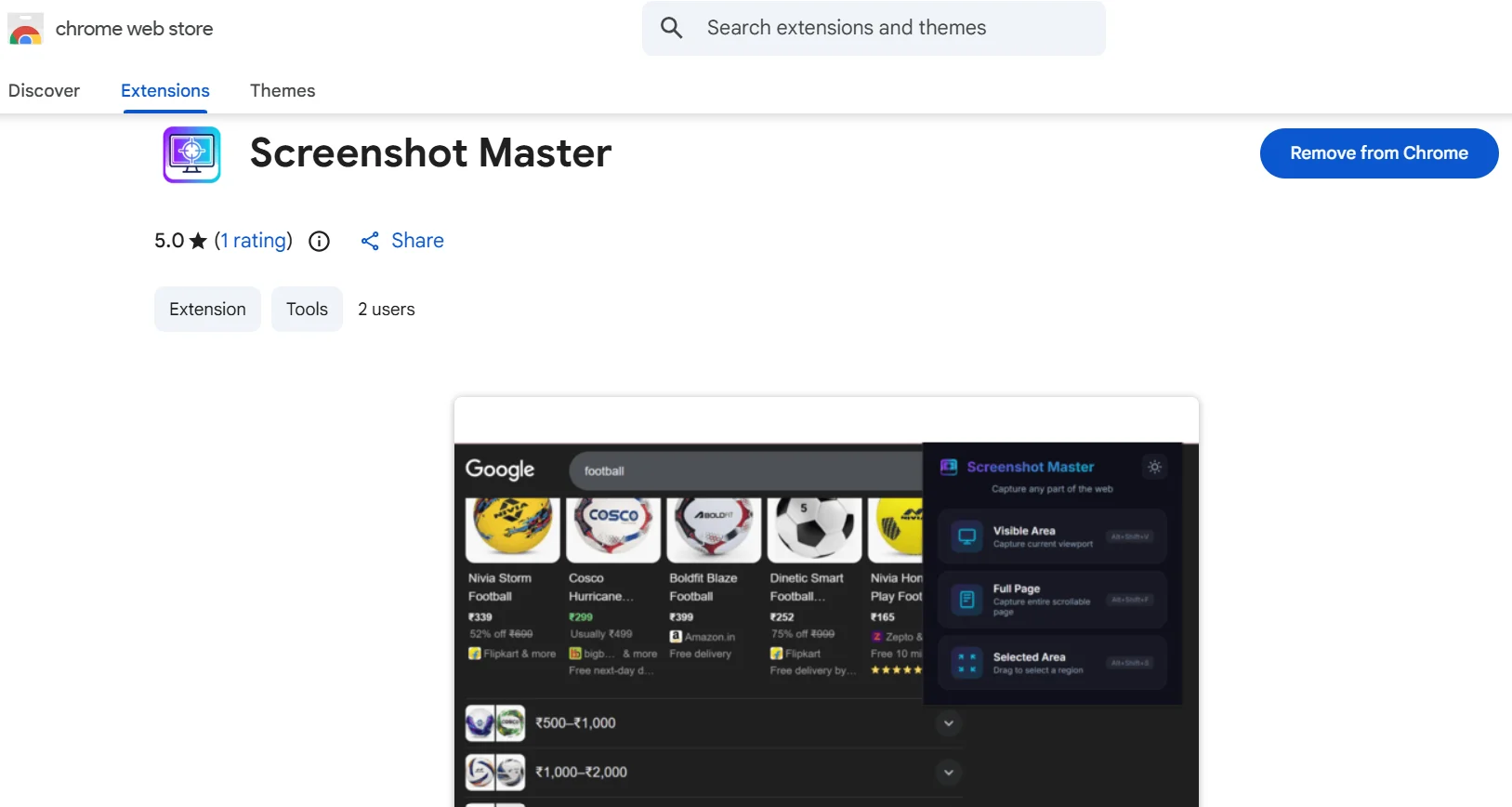Click the Remove from Chrome button
This screenshot has width=1512, height=807.
tap(1379, 153)
